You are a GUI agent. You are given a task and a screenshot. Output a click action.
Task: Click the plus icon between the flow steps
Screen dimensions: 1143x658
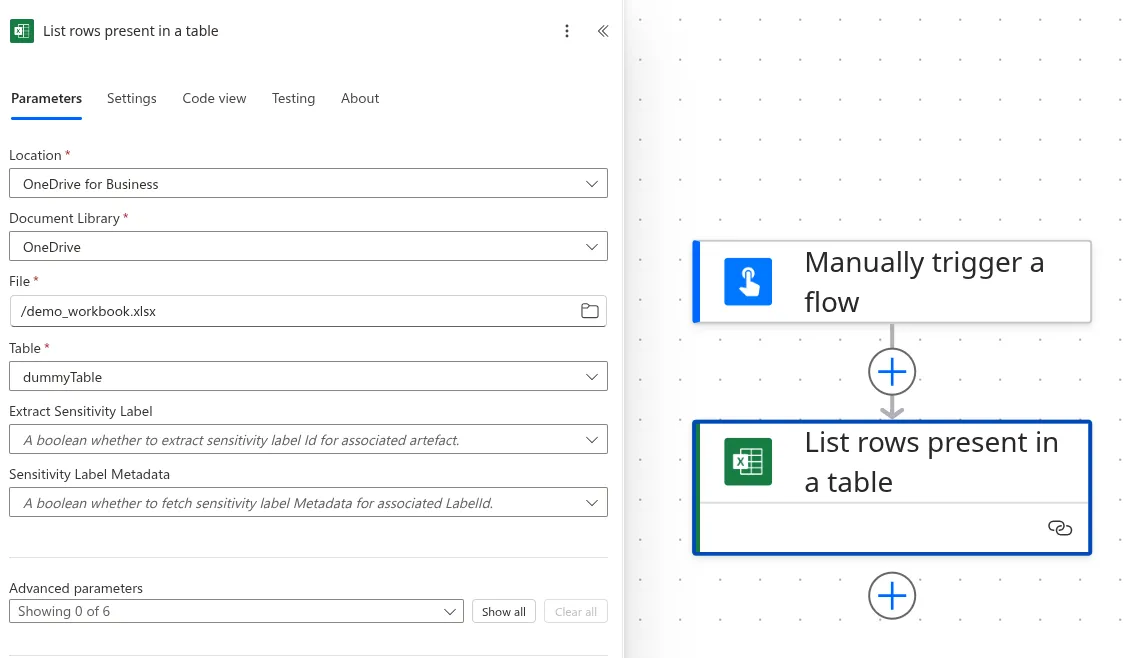click(891, 371)
